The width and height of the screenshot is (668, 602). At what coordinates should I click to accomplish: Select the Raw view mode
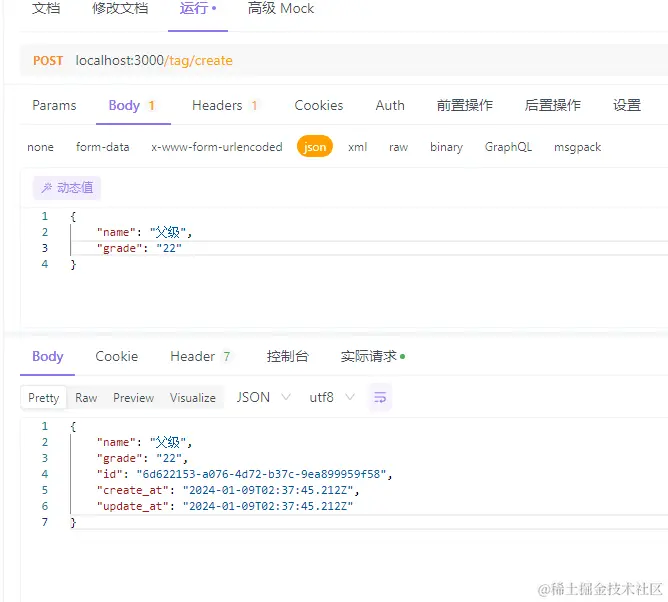click(x=86, y=397)
